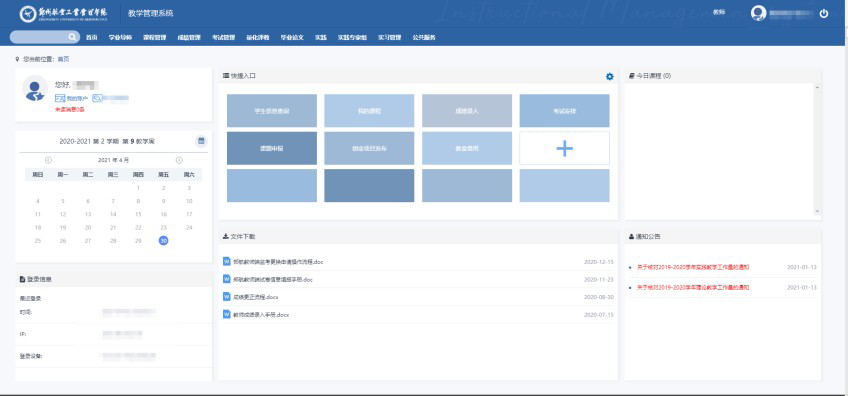Image resolution: width=848 pixels, height=396 pixels.
Task: Click the power logout icon
Action: 824,14
